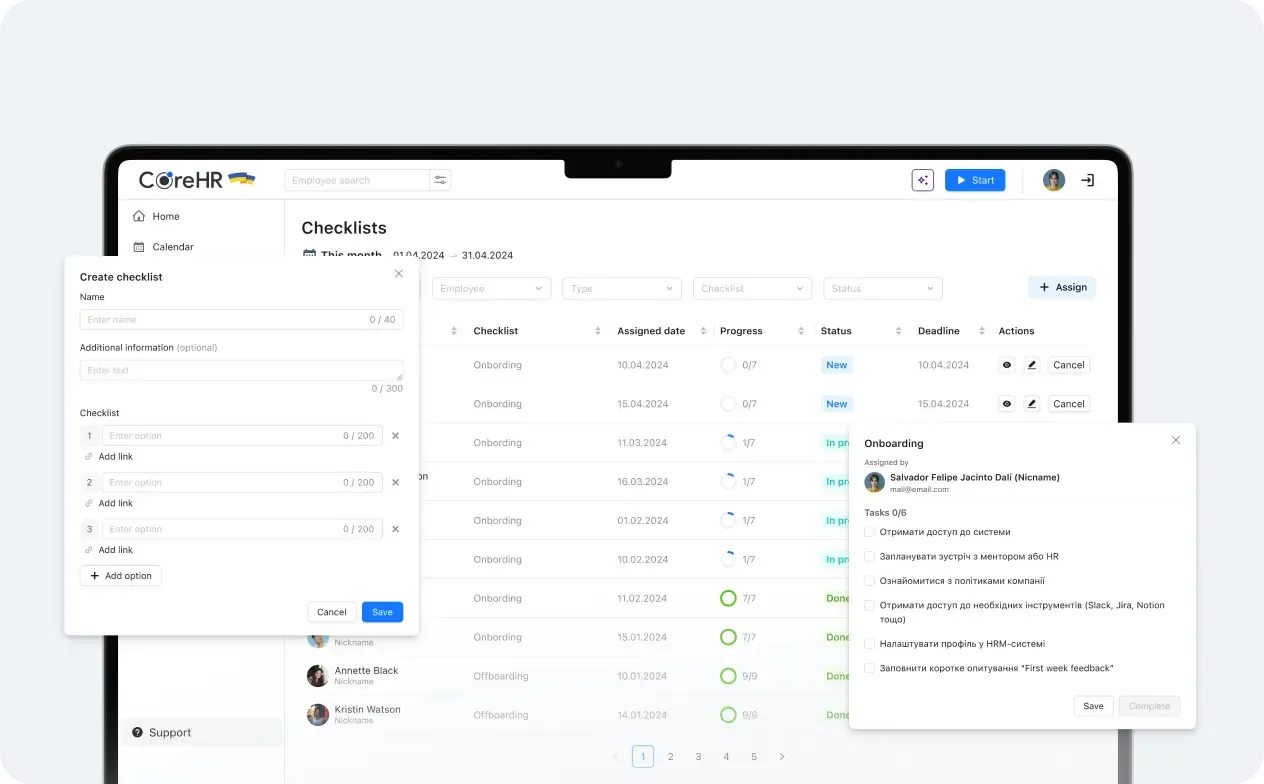Click the blue Start button
The image size is (1264, 784).
coord(975,180)
